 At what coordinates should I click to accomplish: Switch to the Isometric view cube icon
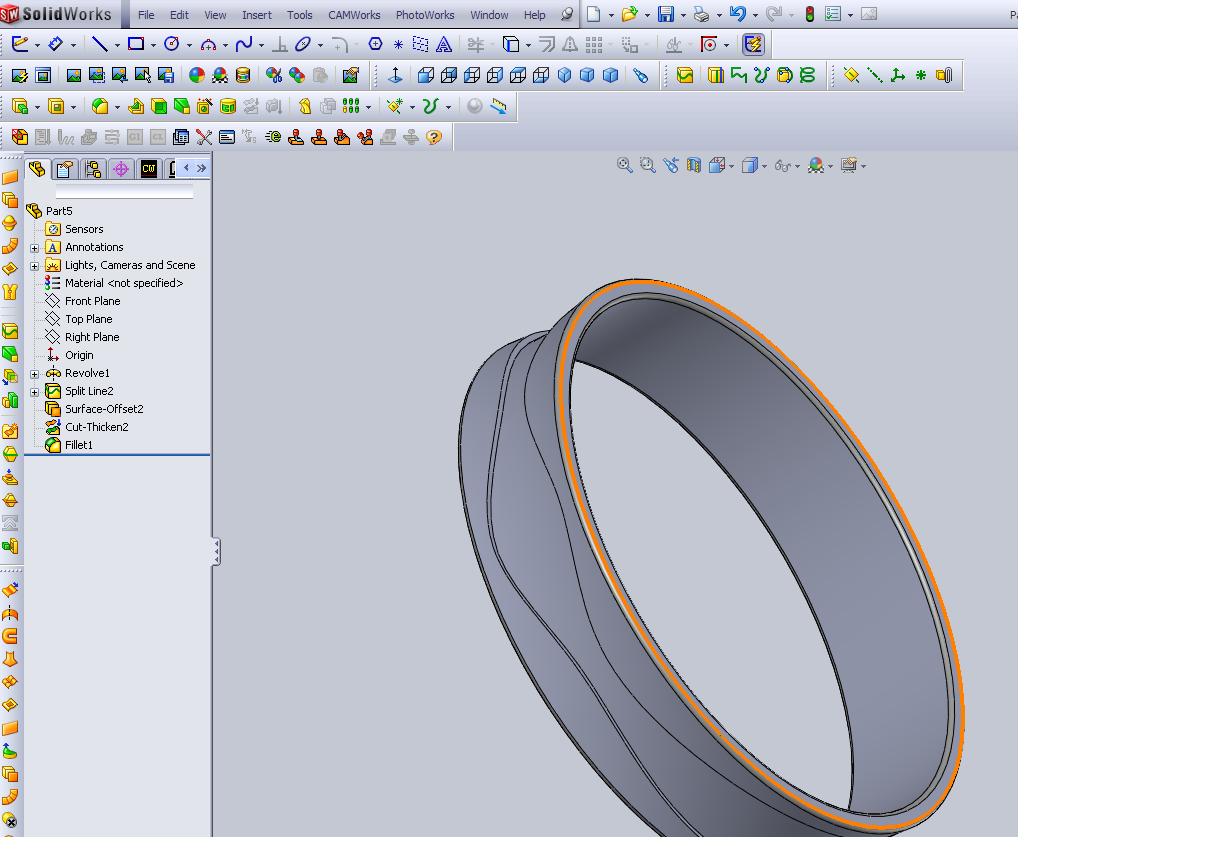click(x=564, y=75)
